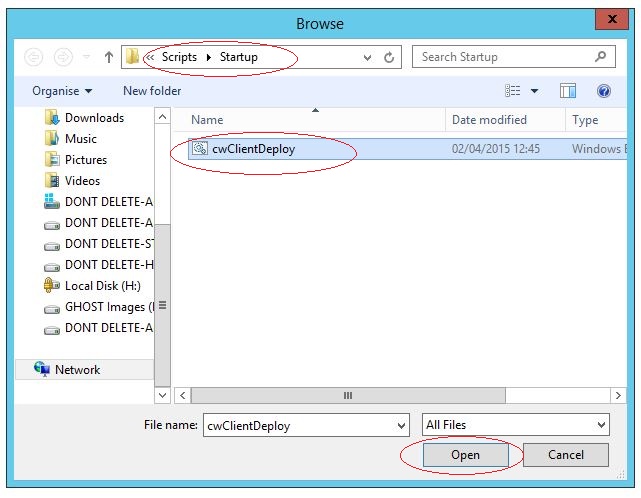Click the folder icon in address bar
Screen dimensions: 641x498
(x=132, y=56)
